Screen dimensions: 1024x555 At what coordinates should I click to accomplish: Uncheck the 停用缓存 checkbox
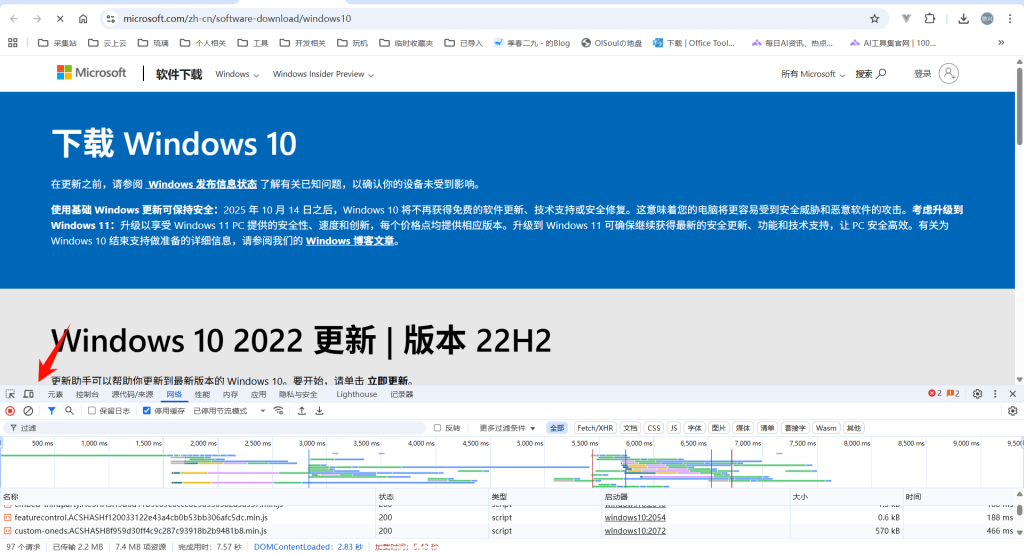[147, 411]
